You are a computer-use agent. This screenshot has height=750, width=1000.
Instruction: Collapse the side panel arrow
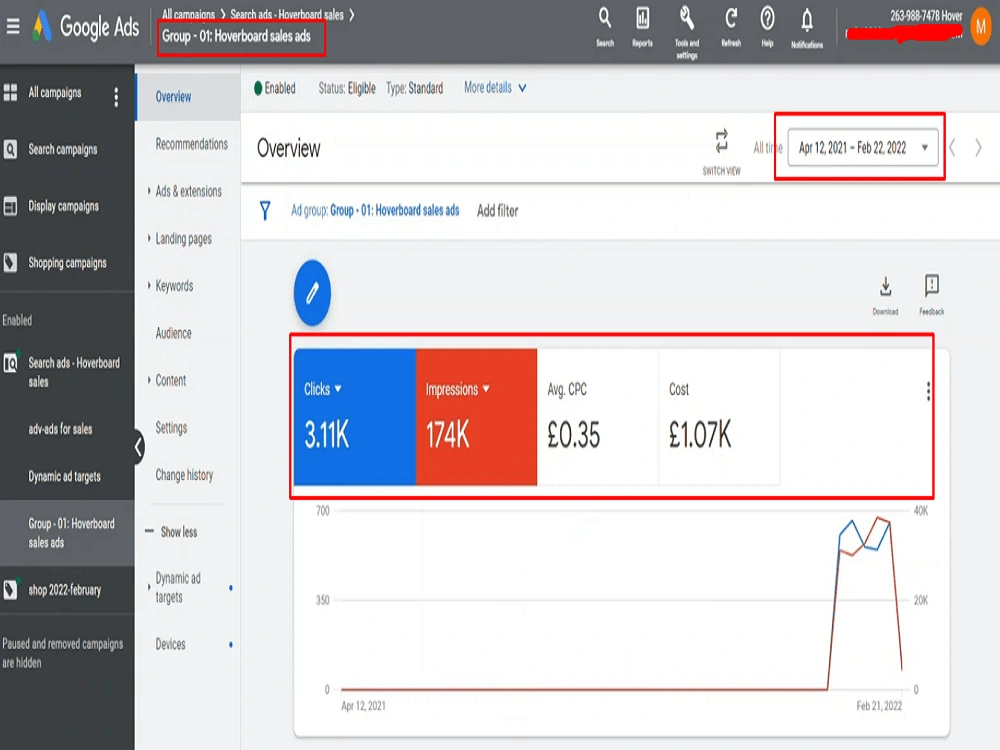138,446
